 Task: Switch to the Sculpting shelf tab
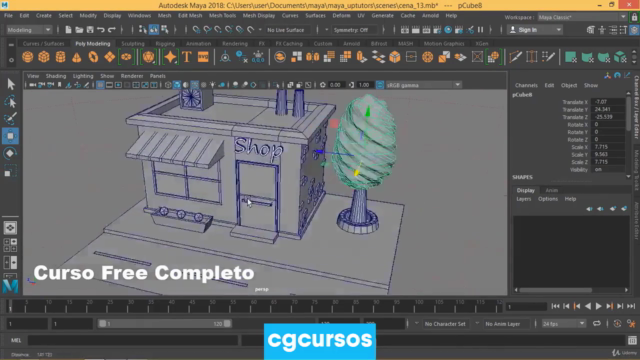[133, 43]
